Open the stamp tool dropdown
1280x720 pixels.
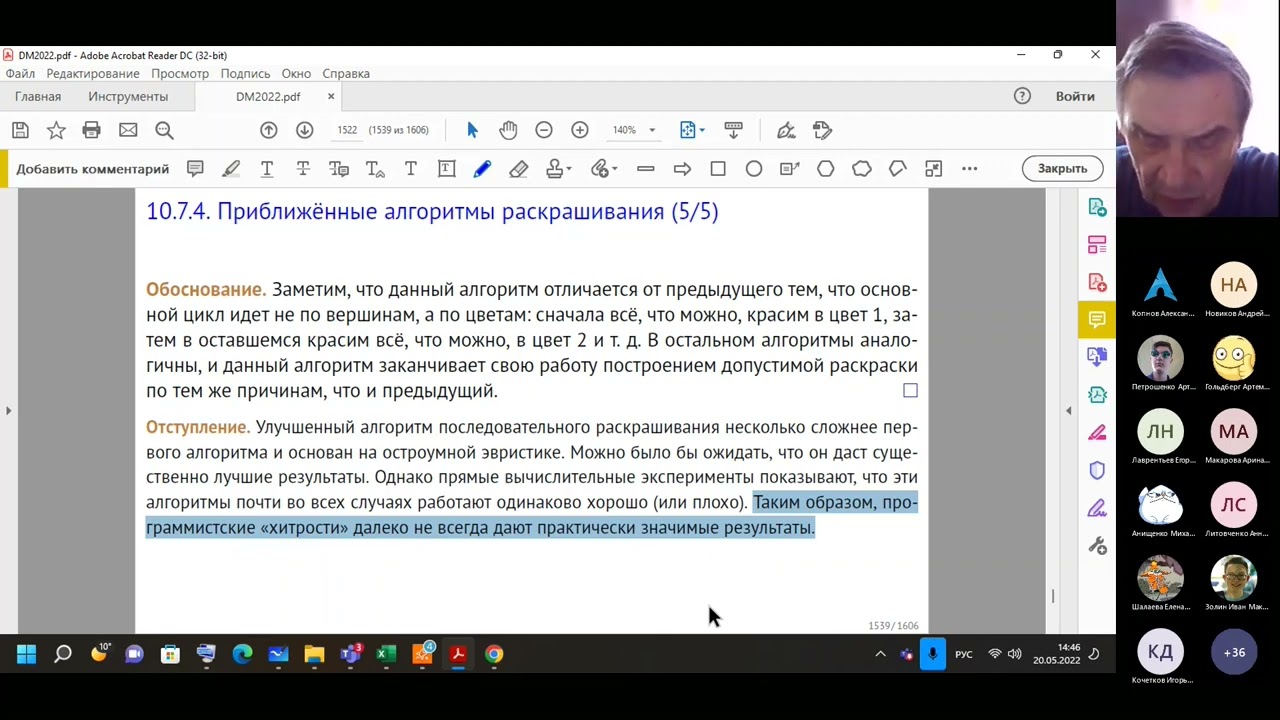[558, 169]
